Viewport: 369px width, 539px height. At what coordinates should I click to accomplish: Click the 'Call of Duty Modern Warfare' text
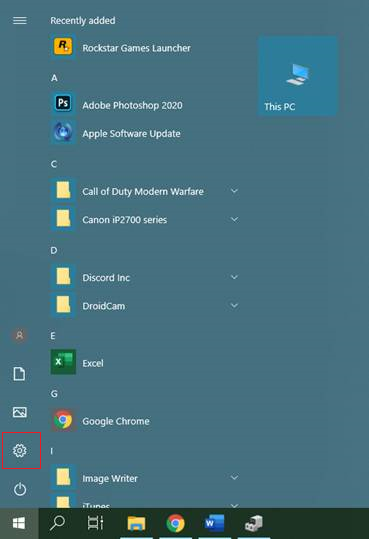pos(143,191)
